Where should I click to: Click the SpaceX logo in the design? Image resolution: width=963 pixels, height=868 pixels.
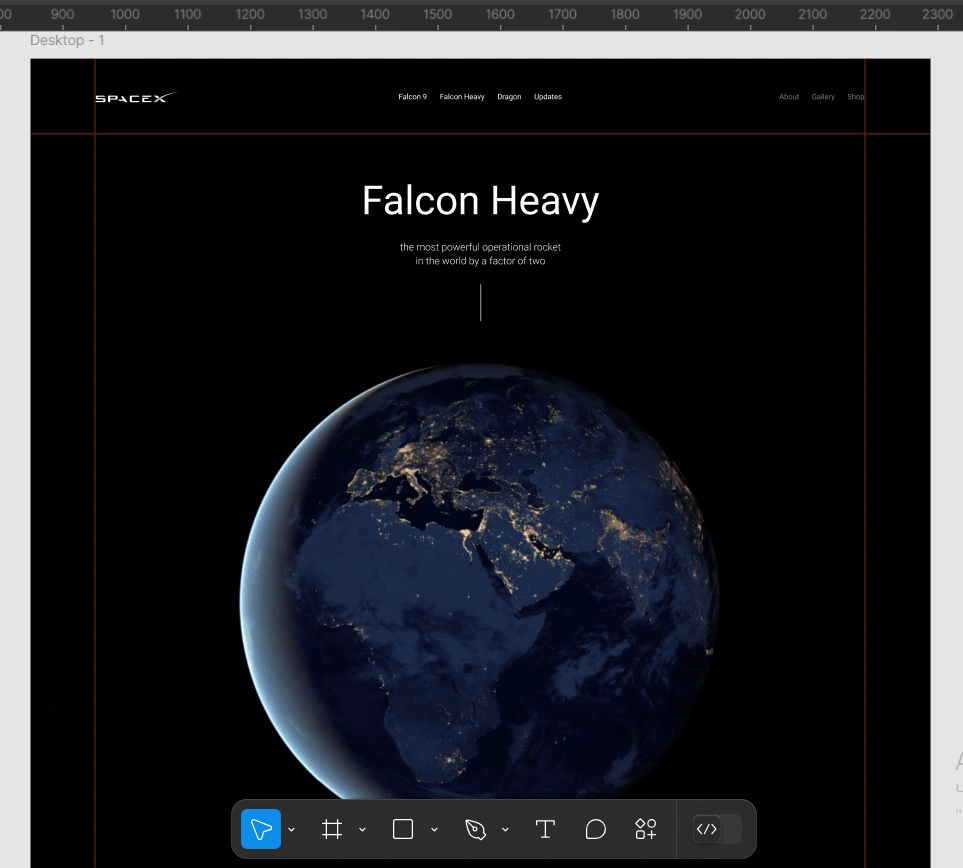coord(136,97)
